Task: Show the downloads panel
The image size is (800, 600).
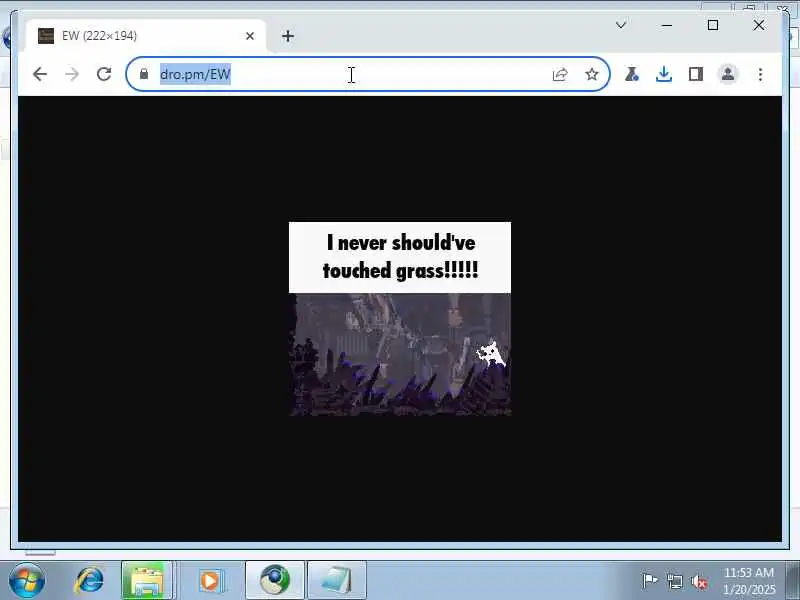Action: [x=663, y=74]
